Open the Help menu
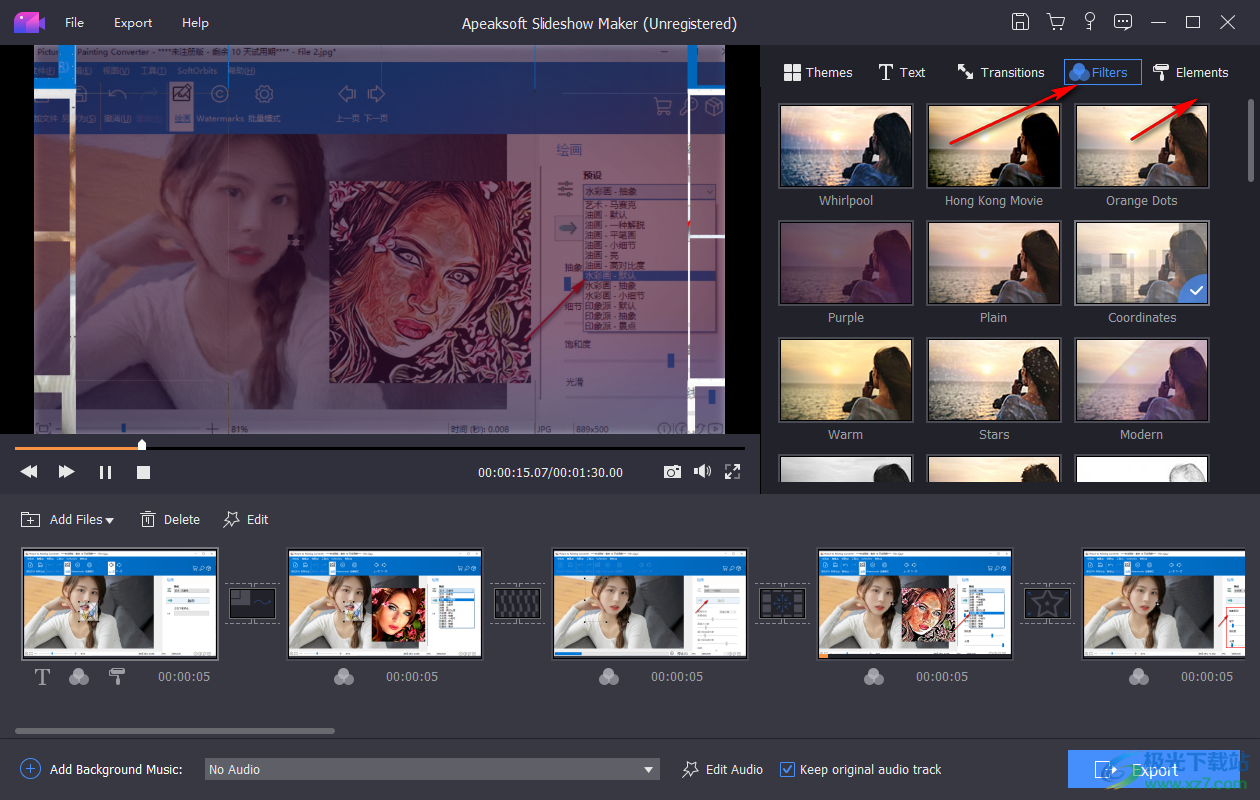 tap(196, 22)
